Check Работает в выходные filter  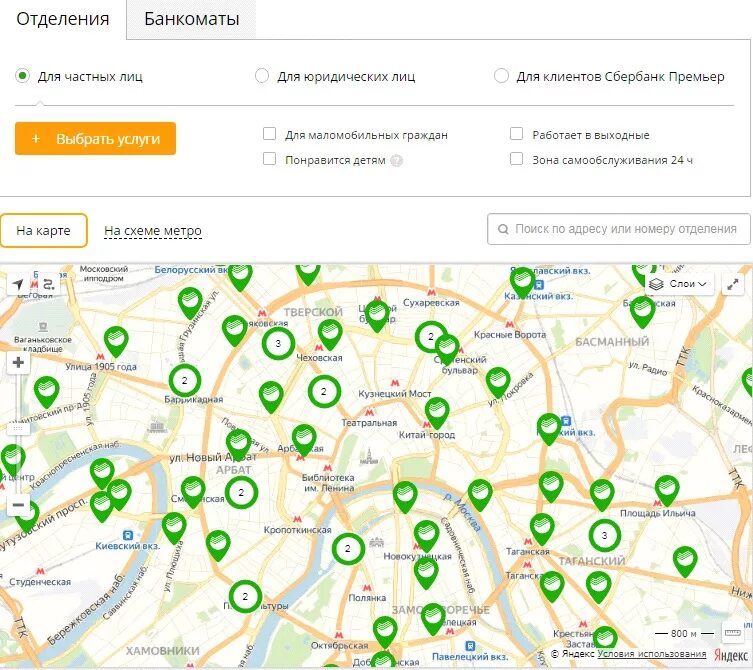[516, 134]
